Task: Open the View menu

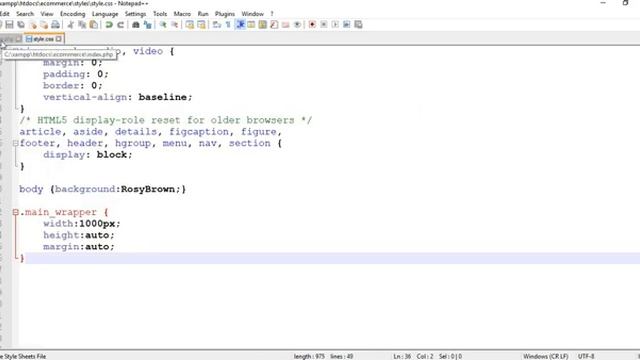Action: [47, 14]
